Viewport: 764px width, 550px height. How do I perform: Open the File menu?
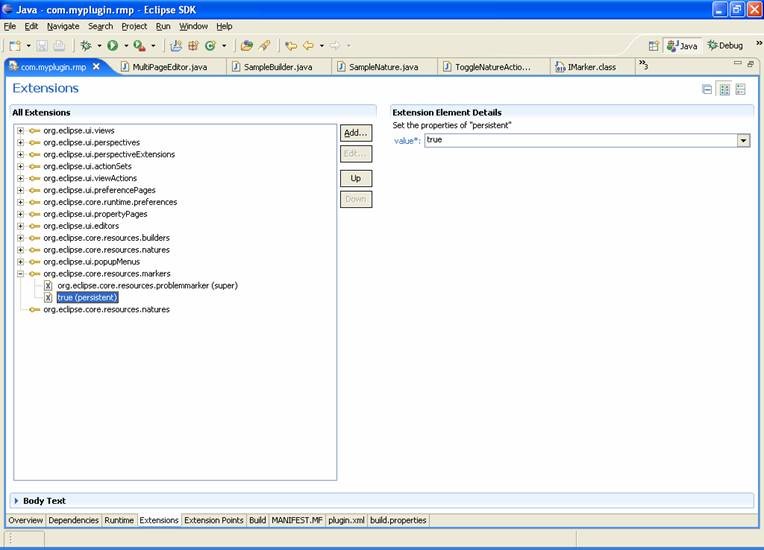coord(10,26)
